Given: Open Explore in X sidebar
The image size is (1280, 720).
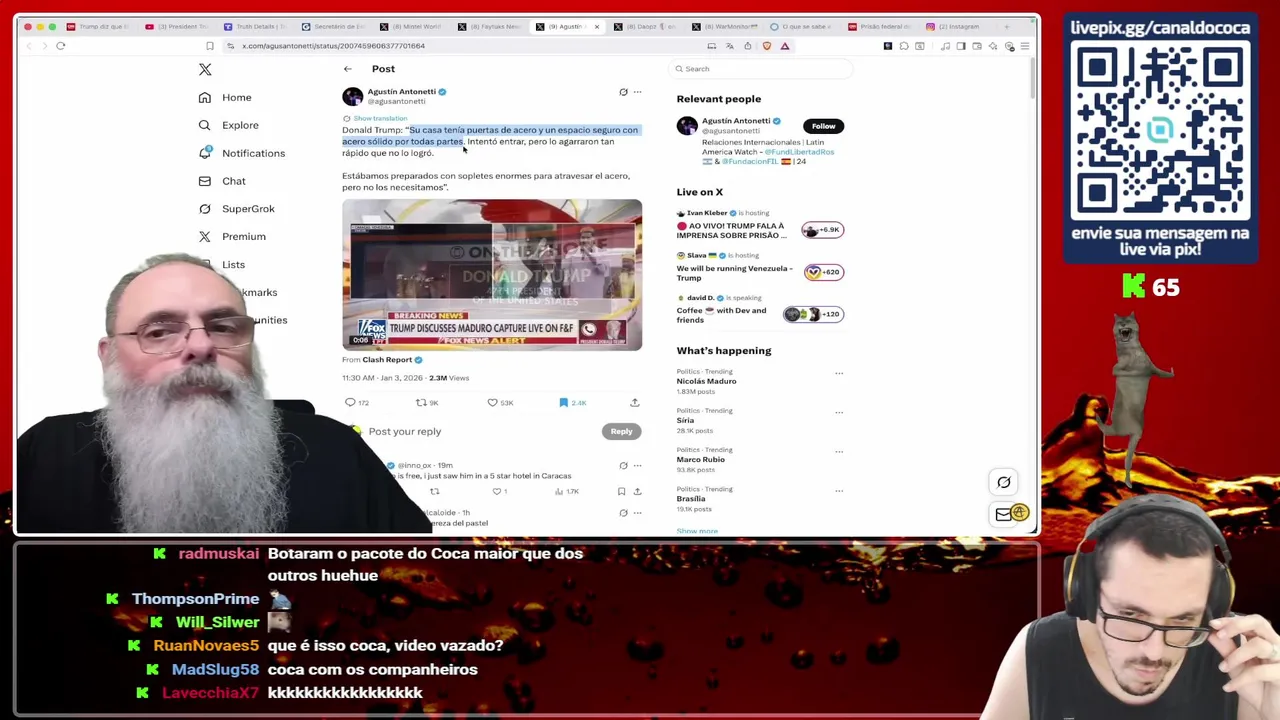Looking at the screenshot, I should 228,125.
